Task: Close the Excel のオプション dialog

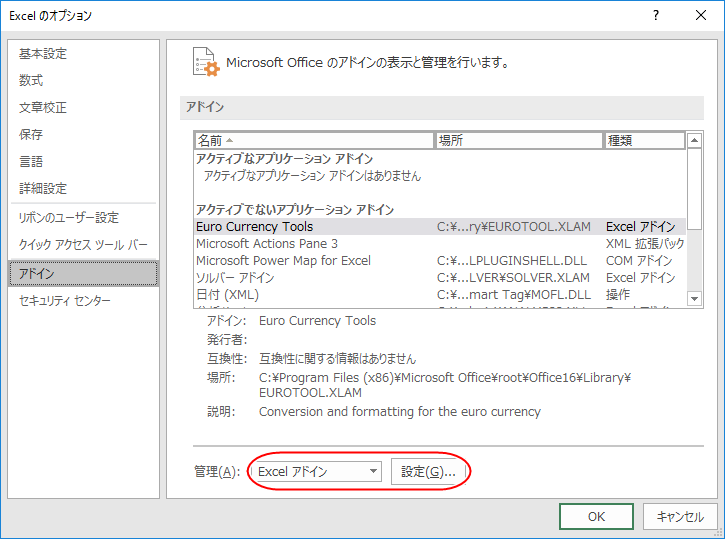Action: point(701,15)
